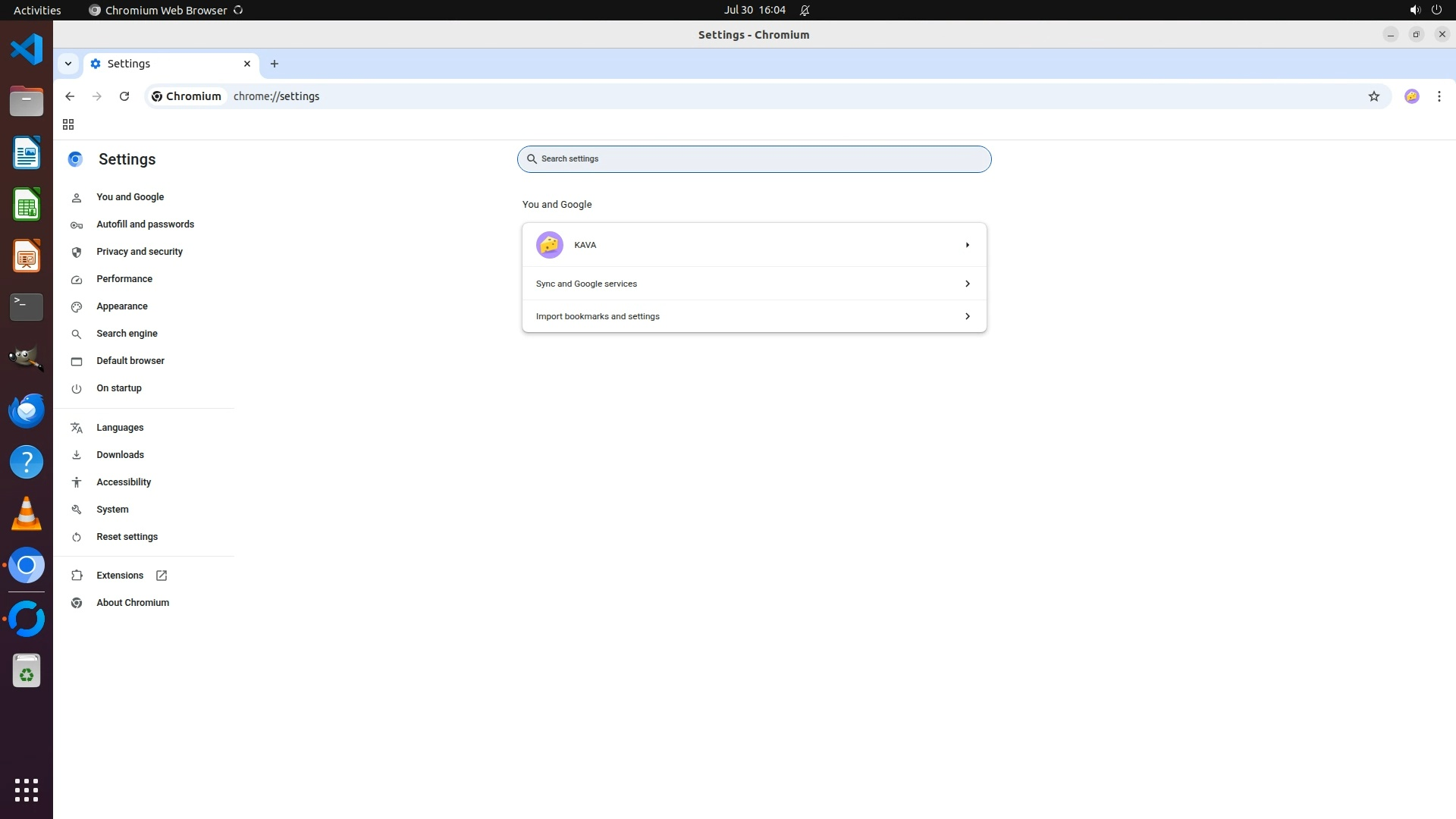Open a new tab with plus icon
The width and height of the screenshot is (1456, 819).
275,64
